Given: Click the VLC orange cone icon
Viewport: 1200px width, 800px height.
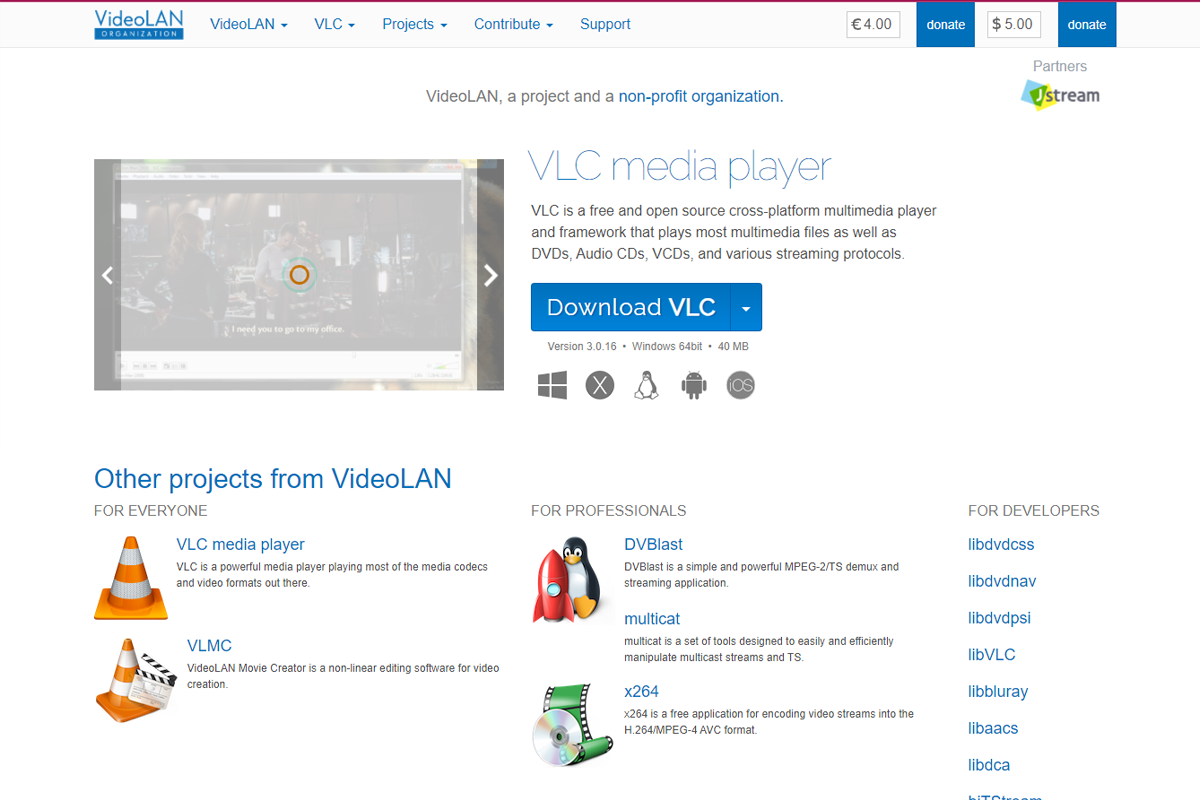Looking at the screenshot, I should 131,578.
